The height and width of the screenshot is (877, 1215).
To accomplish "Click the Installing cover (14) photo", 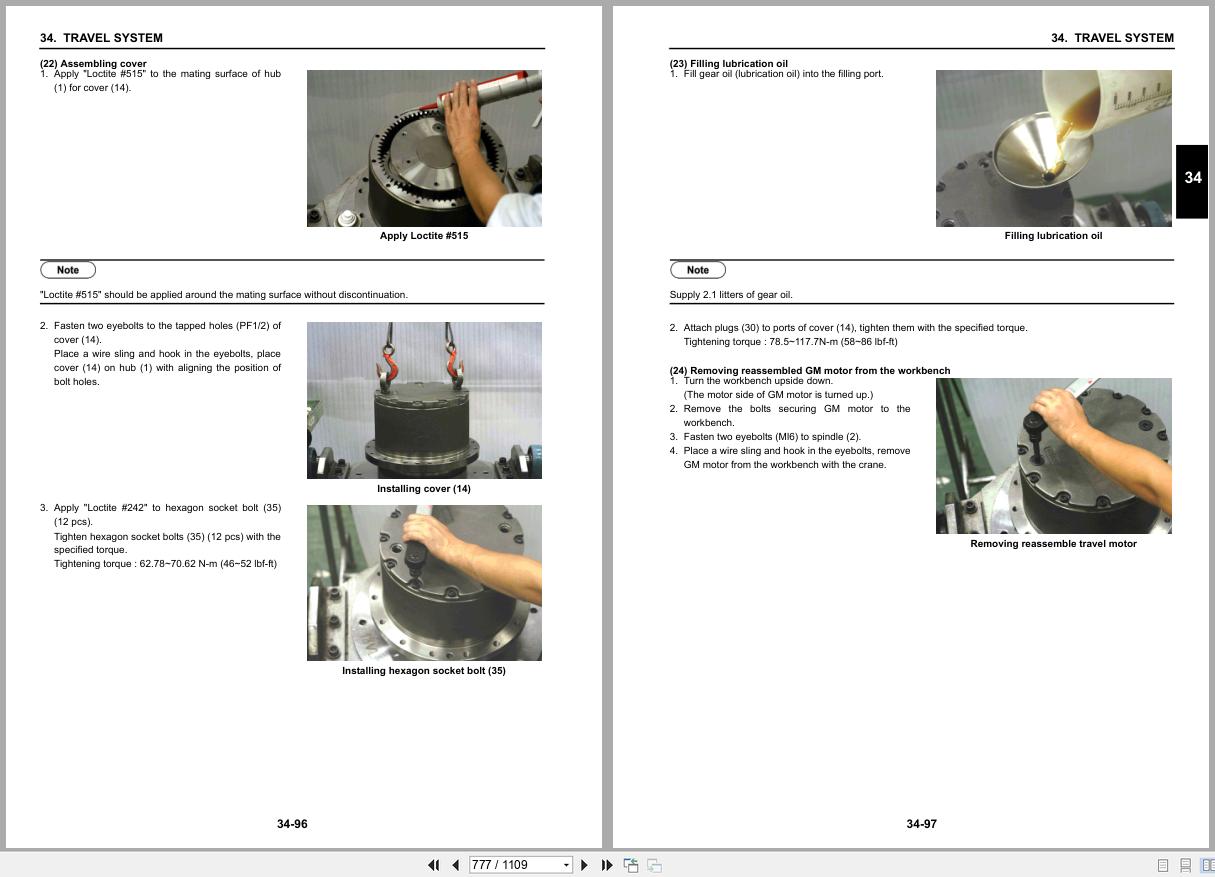I will pos(424,400).
